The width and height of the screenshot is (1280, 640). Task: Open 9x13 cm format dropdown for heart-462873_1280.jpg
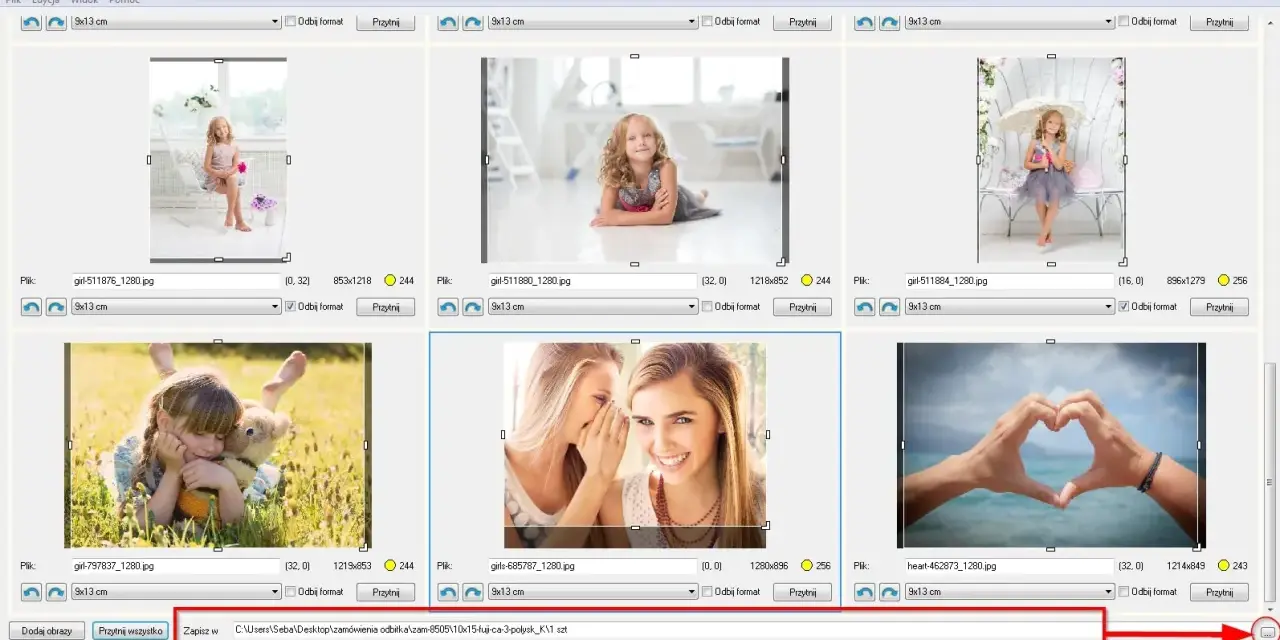[x=1010, y=592]
